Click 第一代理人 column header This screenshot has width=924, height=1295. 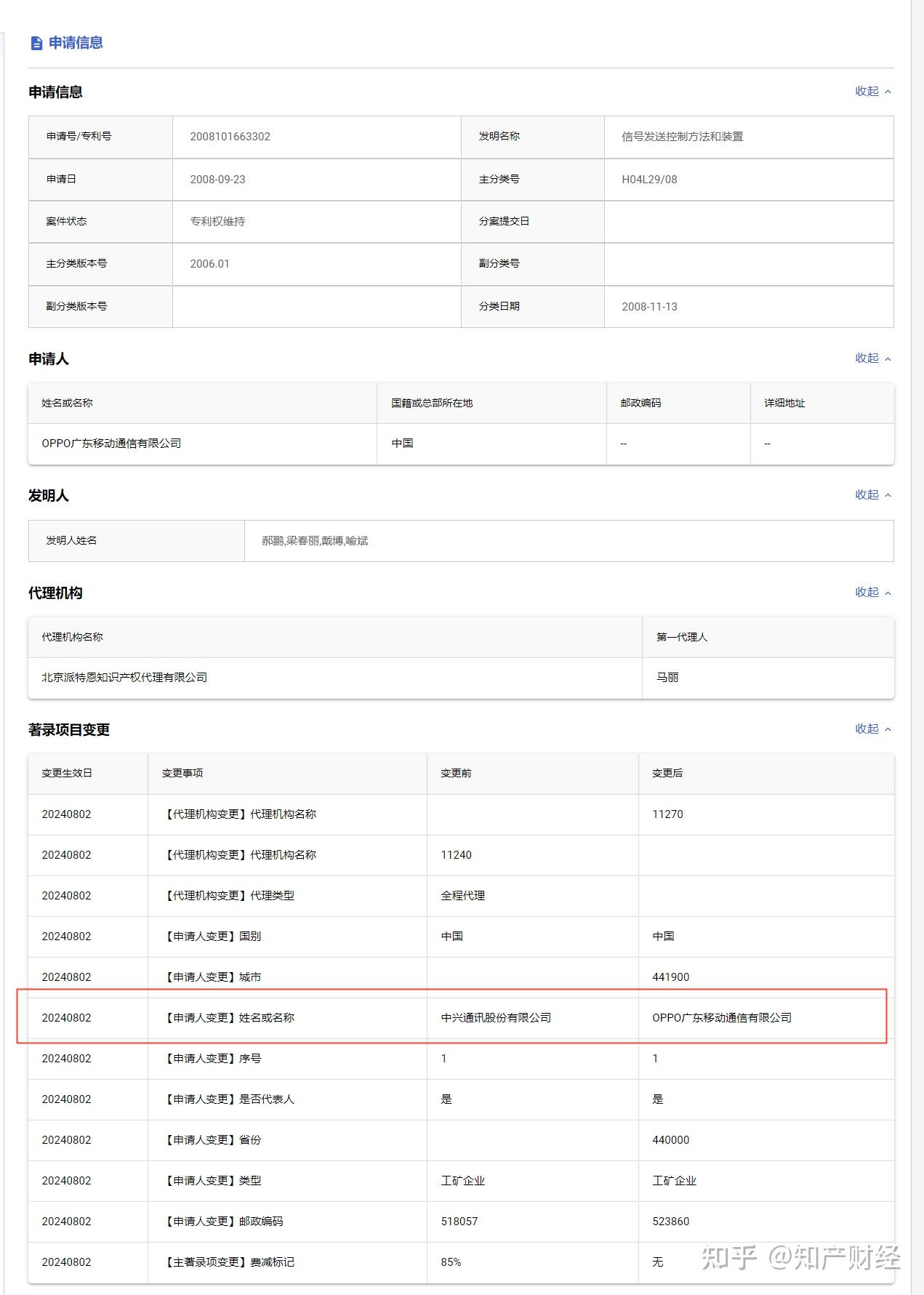click(682, 637)
